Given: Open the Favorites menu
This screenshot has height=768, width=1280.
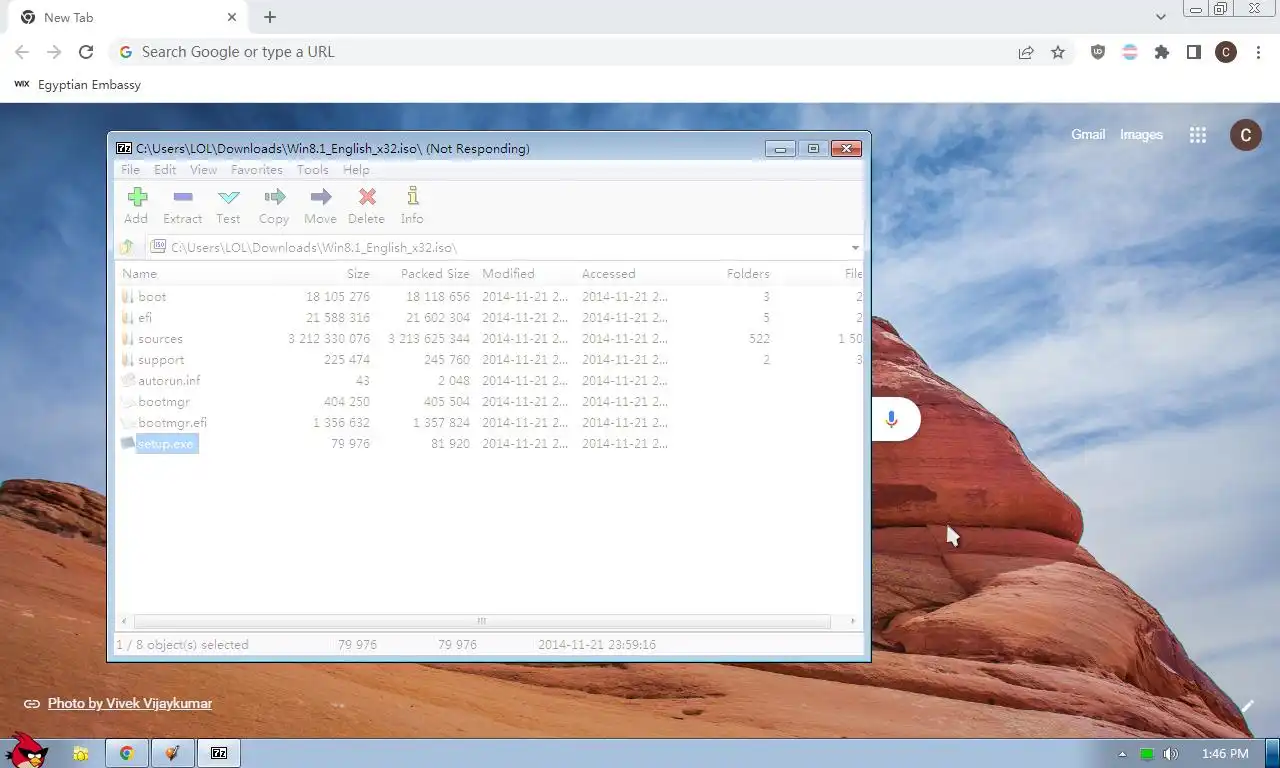Looking at the screenshot, I should 257,170.
